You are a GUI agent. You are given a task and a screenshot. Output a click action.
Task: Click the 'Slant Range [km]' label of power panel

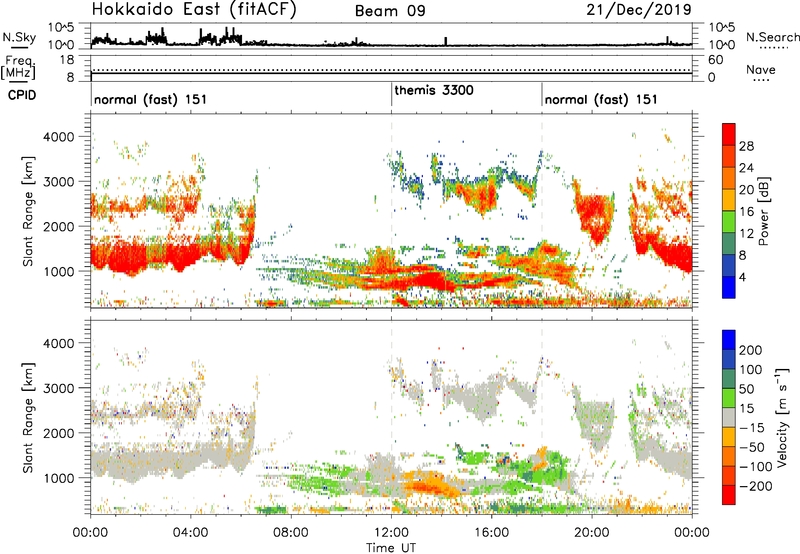click(28, 211)
